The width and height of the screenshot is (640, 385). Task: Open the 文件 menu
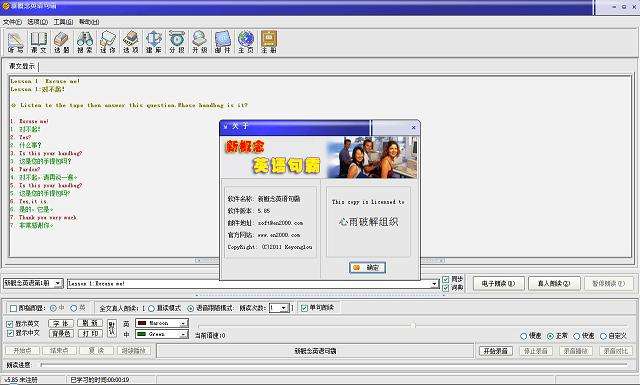click(12, 22)
